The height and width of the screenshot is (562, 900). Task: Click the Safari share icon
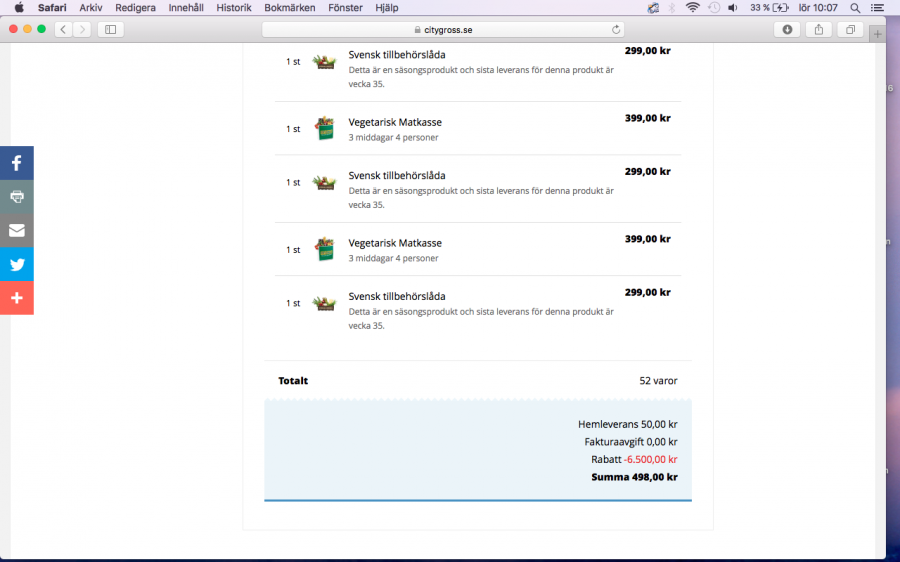[819, 30]
